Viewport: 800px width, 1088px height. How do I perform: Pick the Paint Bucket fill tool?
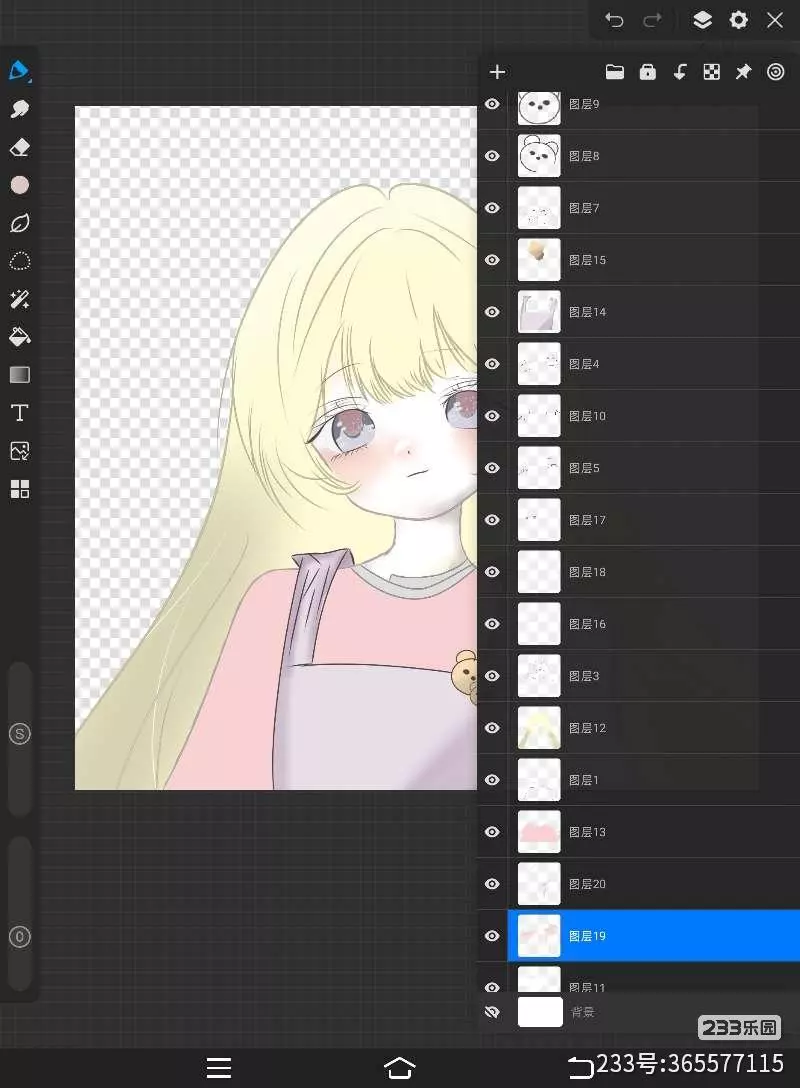coord(19,337)
